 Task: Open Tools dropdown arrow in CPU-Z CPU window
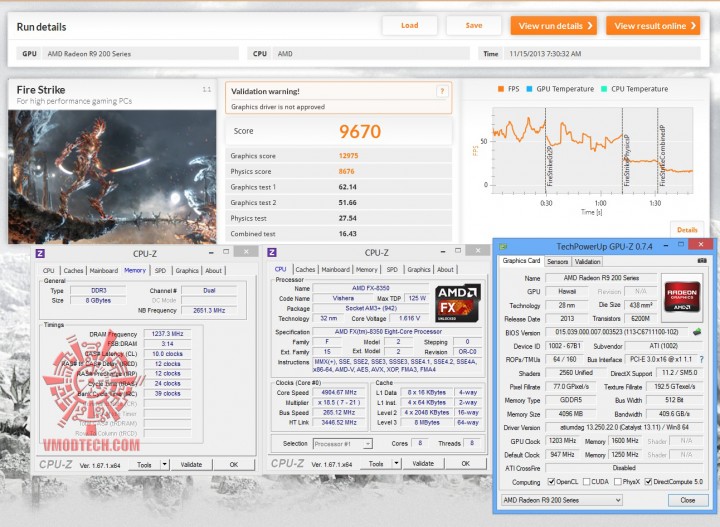point(396,464)
